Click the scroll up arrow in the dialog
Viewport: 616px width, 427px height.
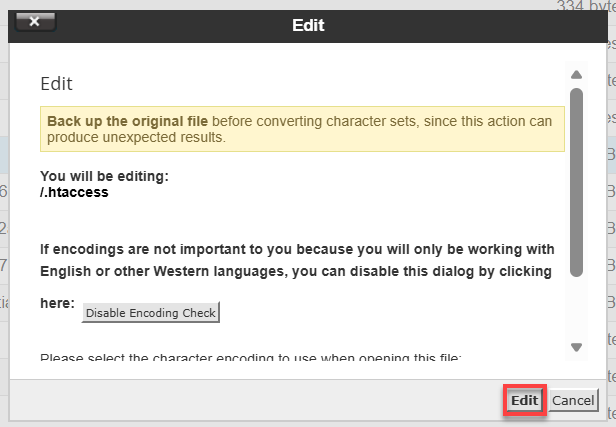(x=576, y=75)
